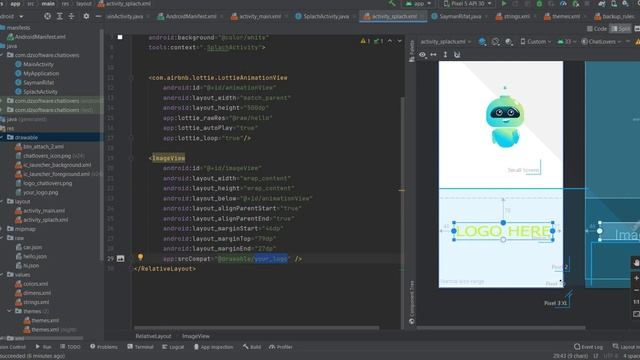Switch editor to Code view mode

[x=597, y=29]
